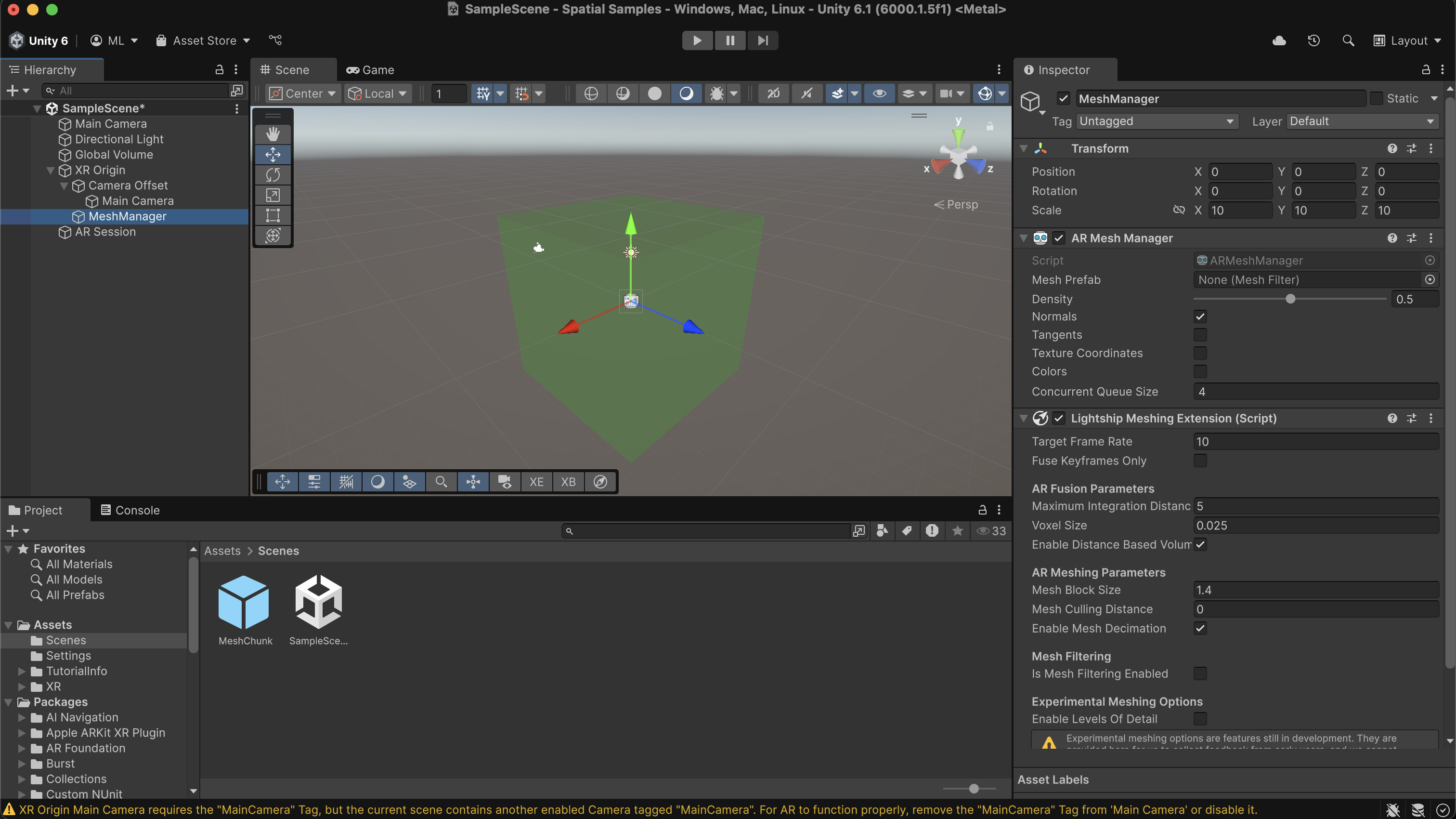Select the Rect transform tool

(273, 215)
